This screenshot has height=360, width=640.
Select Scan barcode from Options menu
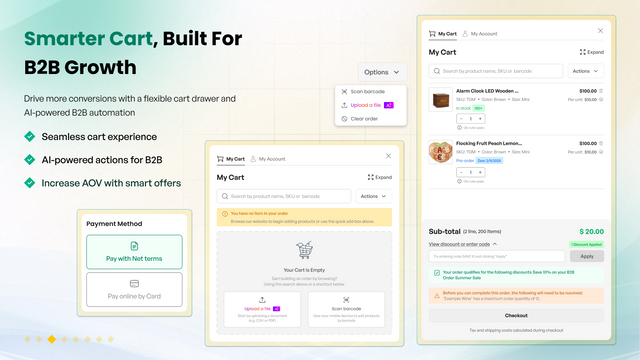pos(367,91)
